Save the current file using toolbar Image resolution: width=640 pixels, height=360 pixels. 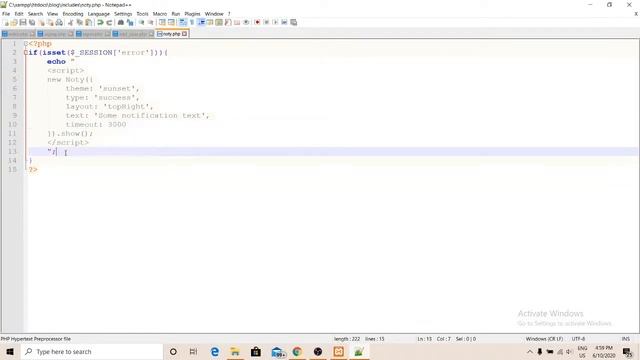coord(23,22)
